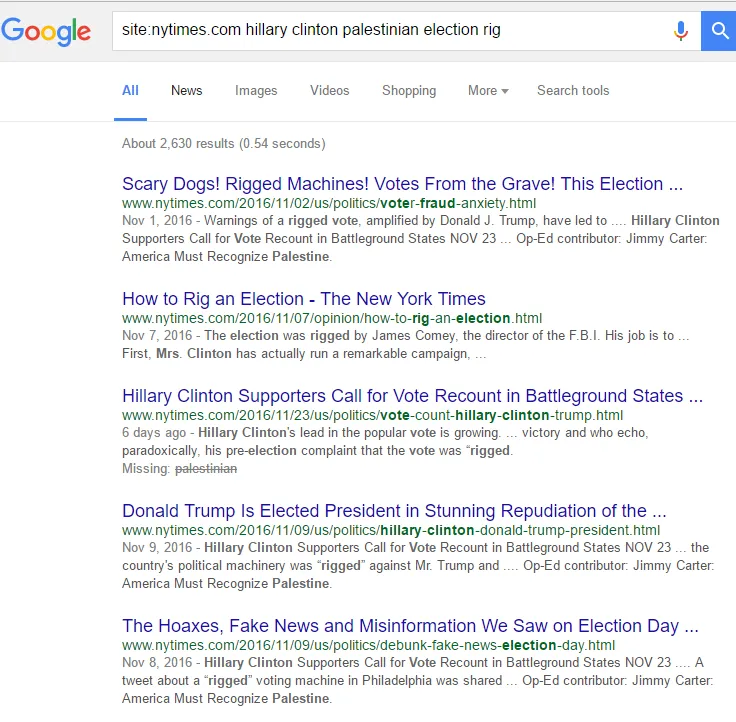Open the Shopping tab
Viewport: 736px width, 722px height.
[409, 91]
